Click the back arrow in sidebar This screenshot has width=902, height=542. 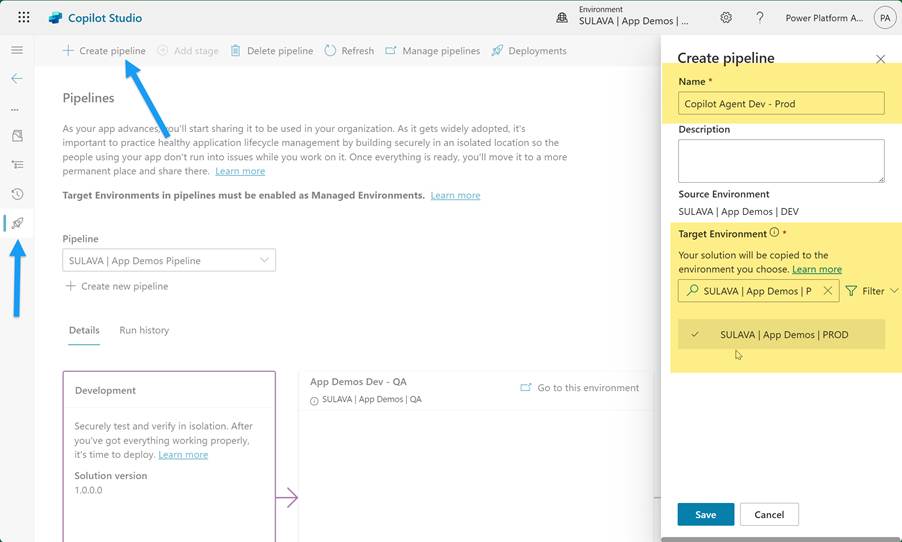pyautogui.click(x=17, y=78)
